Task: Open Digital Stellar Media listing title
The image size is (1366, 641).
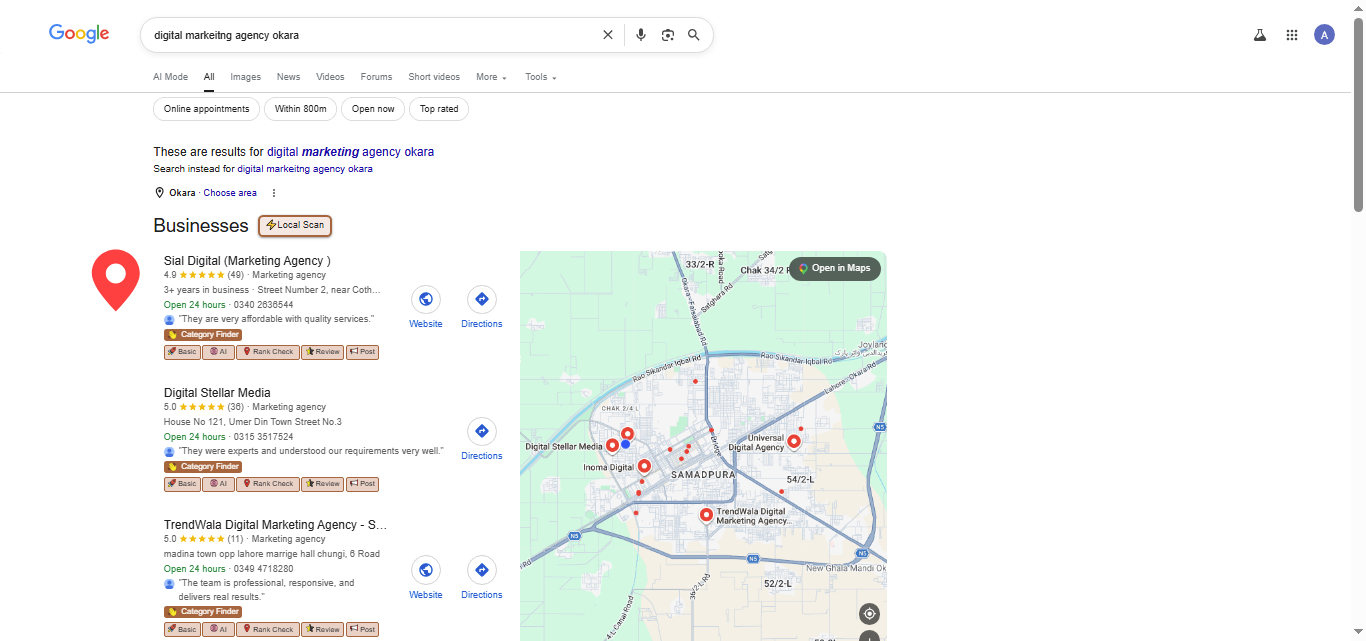Action: [x=217, y=393]
